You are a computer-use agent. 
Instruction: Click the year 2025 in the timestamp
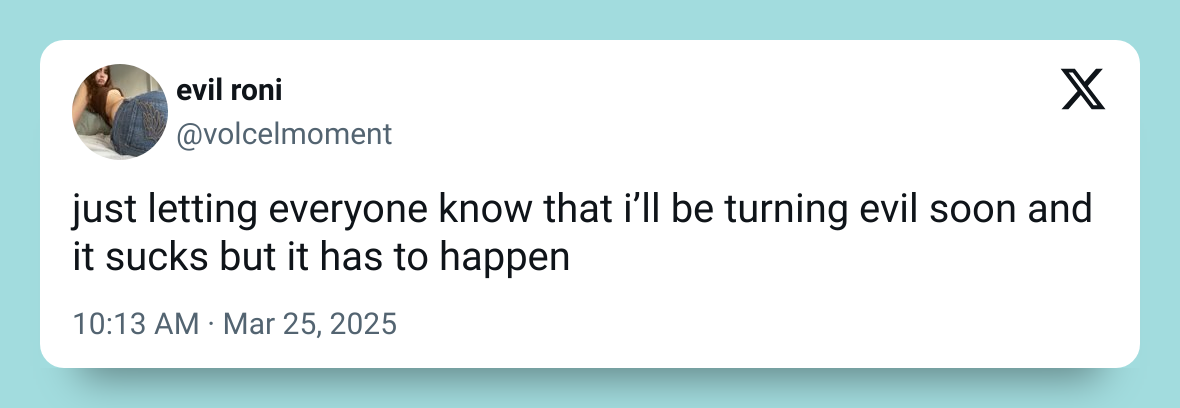click(366, 325)
